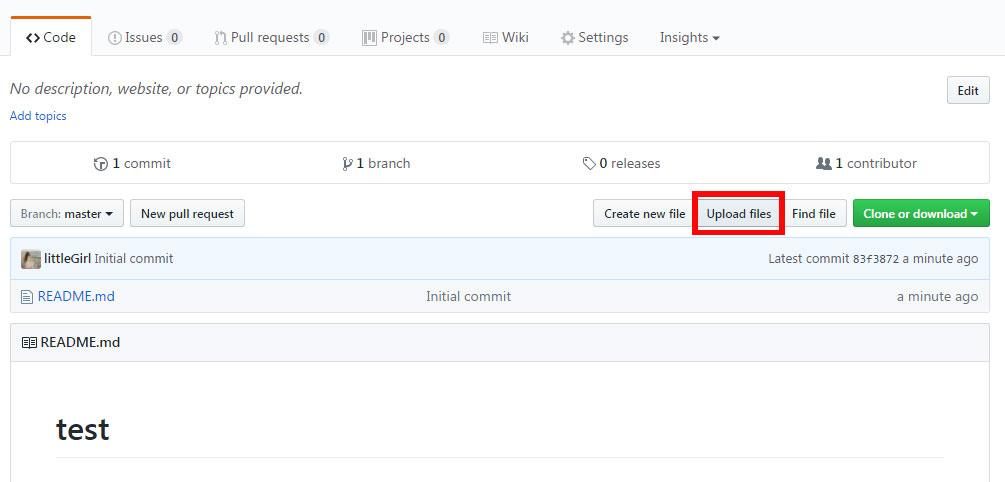Expand the Insights dropdown

pos(690,37)
